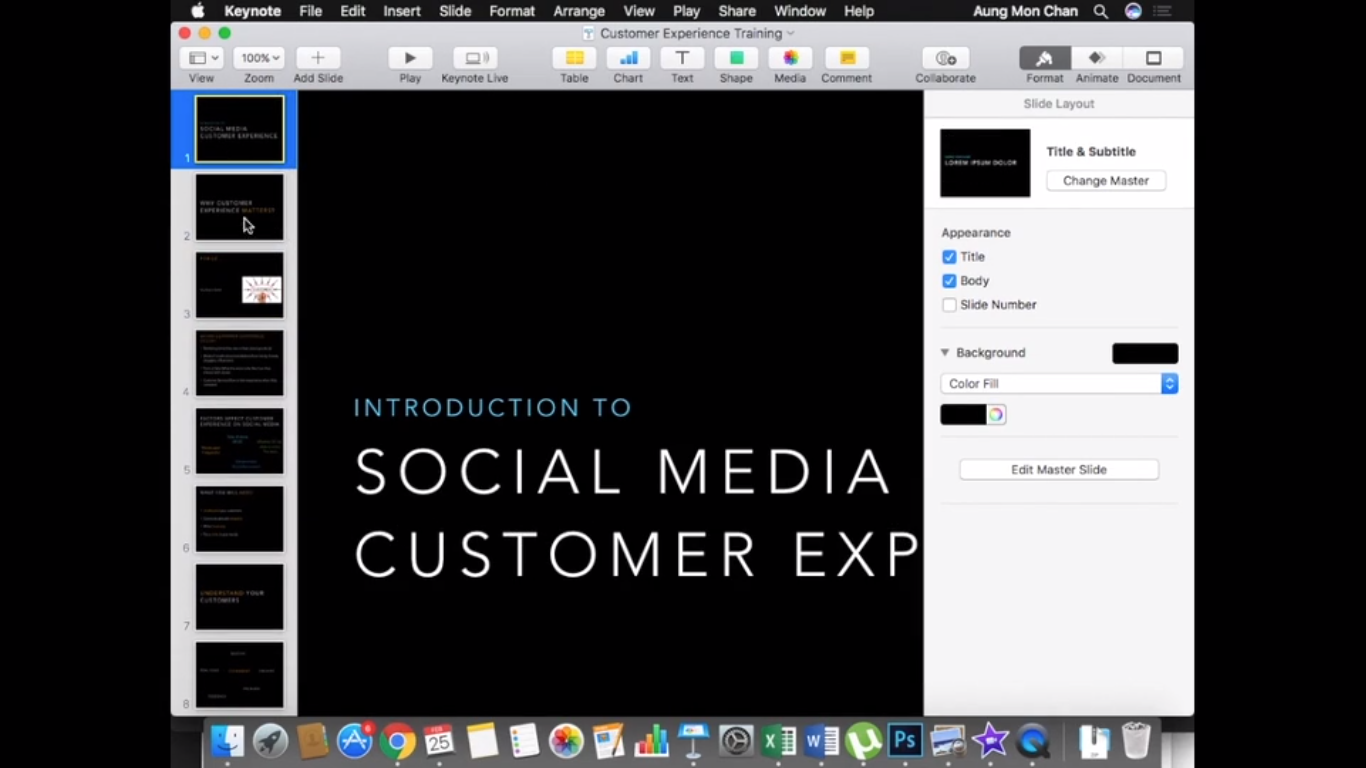Select slide 7 Understand Your Customers
Viewport: 1366px width, 768px height.
pos(239,597)
